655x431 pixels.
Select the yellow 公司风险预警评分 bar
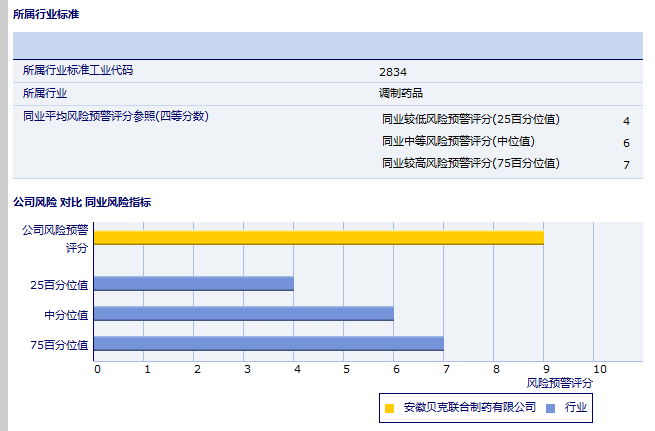318,237
